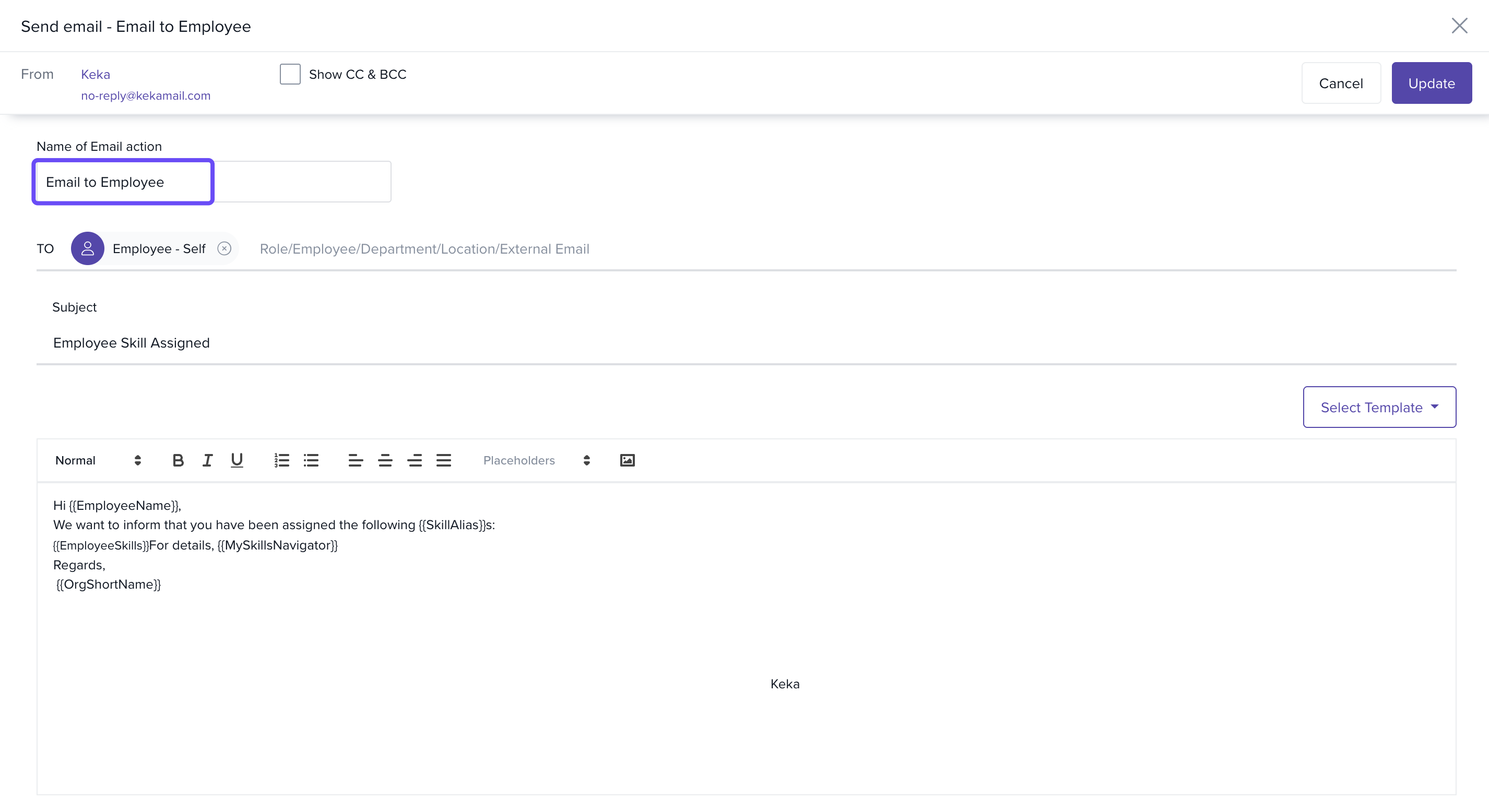Viewport: 1489px width, 812px height.
Task: Toggle underline formatting
Action: pyautogui.click(x=237, y=460)
